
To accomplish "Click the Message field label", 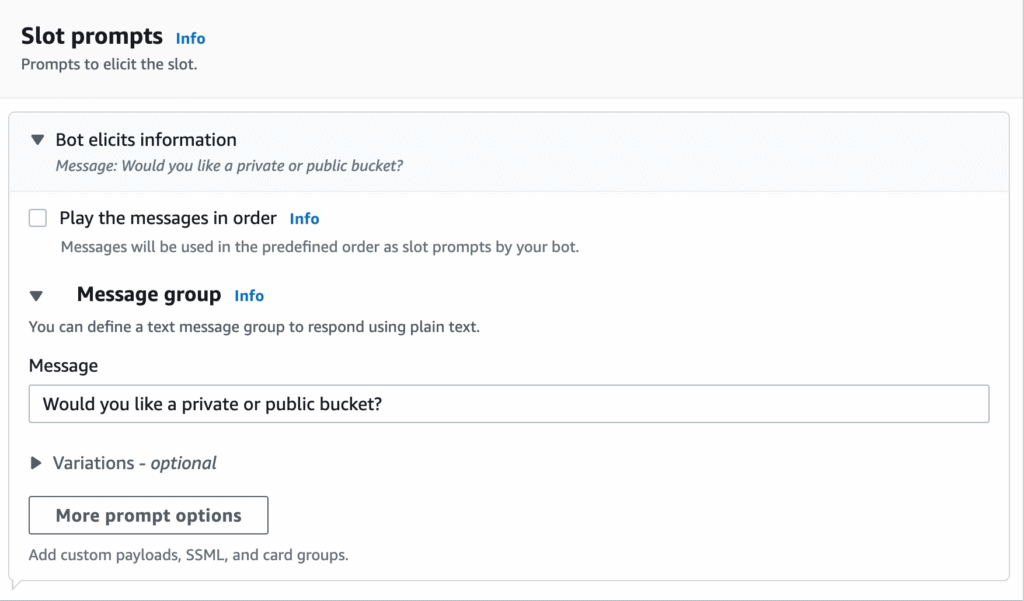I will (x=63, y=366).
